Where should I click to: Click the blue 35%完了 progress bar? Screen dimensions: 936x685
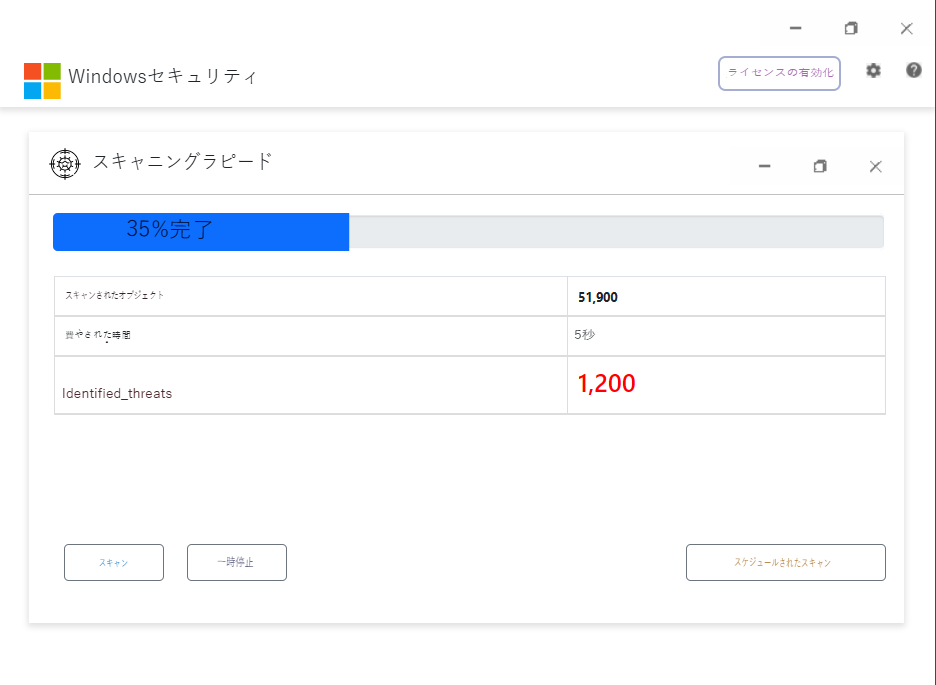tap(200, 231)
